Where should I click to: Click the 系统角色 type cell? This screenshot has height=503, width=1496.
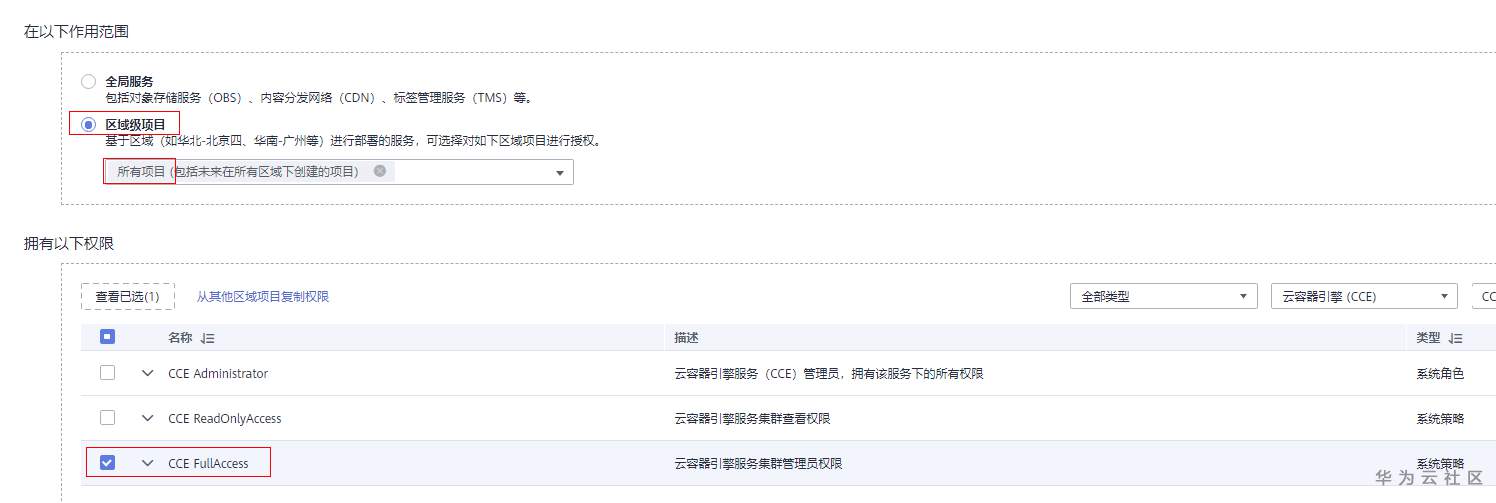click(1440, 373)
